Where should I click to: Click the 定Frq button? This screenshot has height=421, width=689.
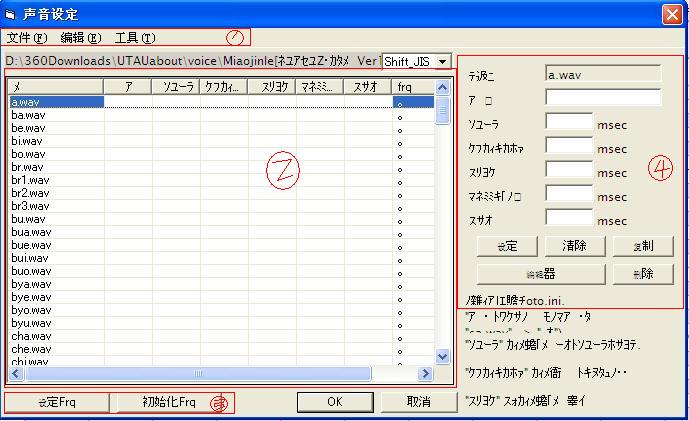[57, 402]
